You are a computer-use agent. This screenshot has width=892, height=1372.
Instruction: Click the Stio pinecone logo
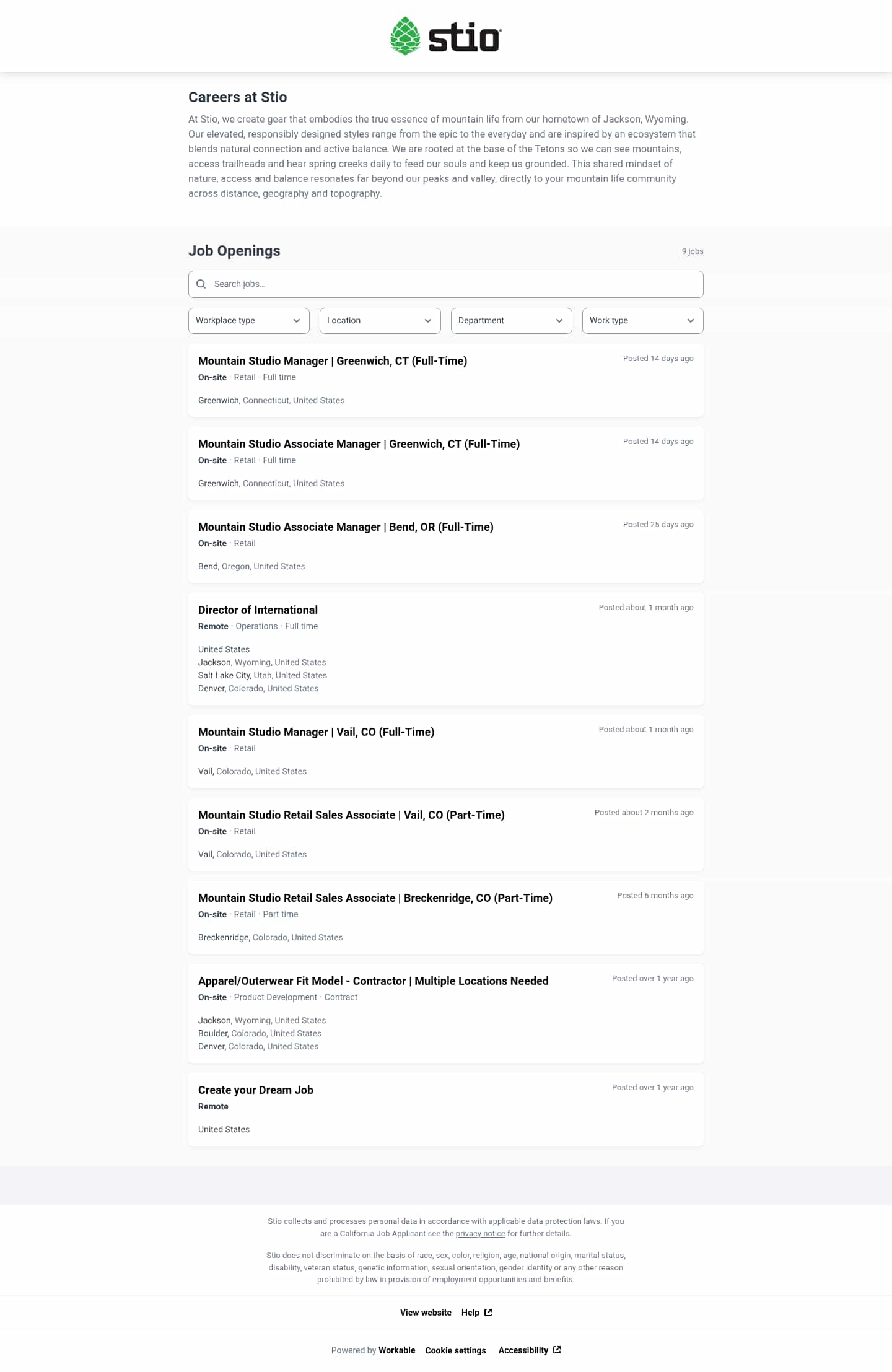click(x=405, y=36)
